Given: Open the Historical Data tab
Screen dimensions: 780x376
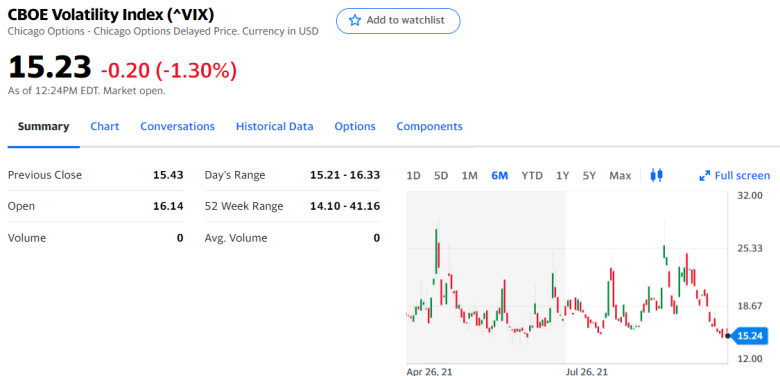Looking at the screenshot, I should point(275,126).
